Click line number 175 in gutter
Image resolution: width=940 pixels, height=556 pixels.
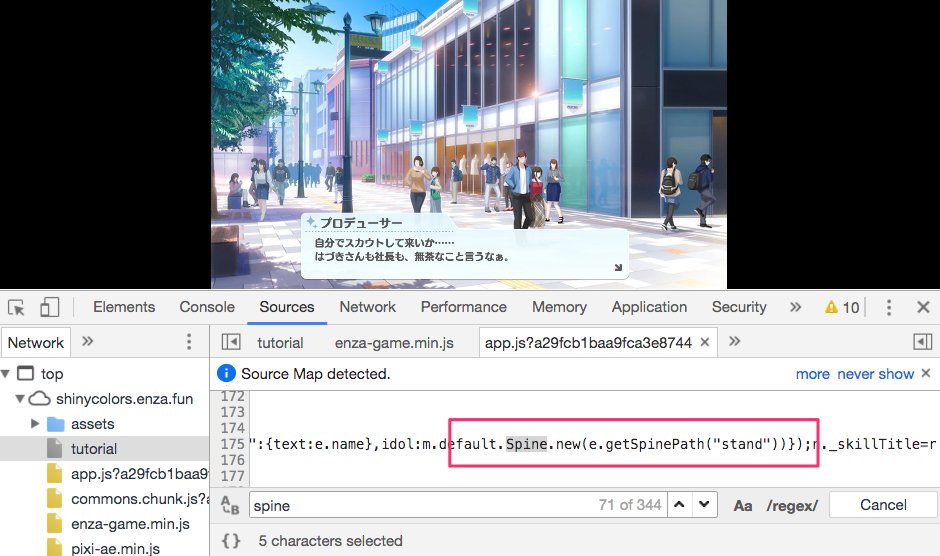(x=233, y=444)
